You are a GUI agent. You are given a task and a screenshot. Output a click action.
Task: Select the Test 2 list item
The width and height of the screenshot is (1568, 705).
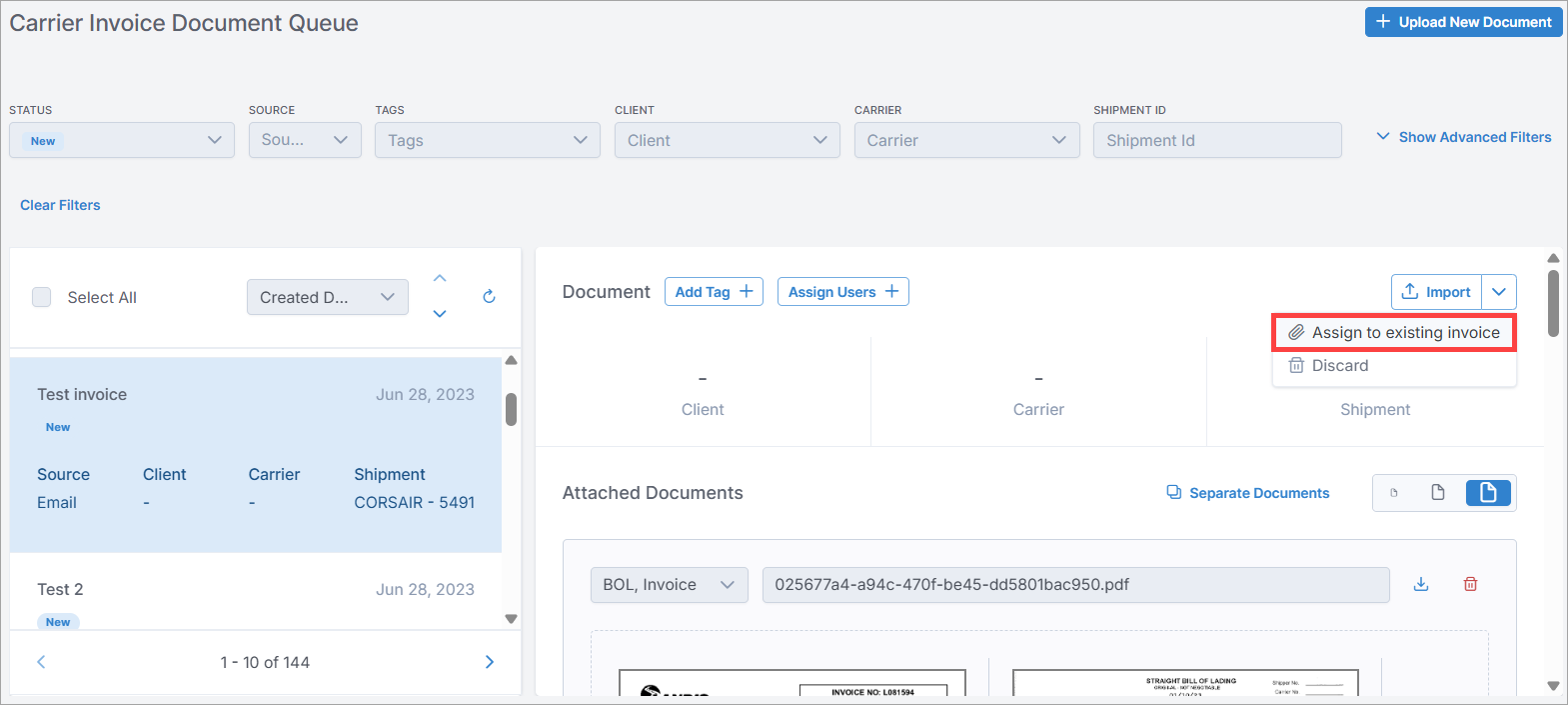coord(256,592)
